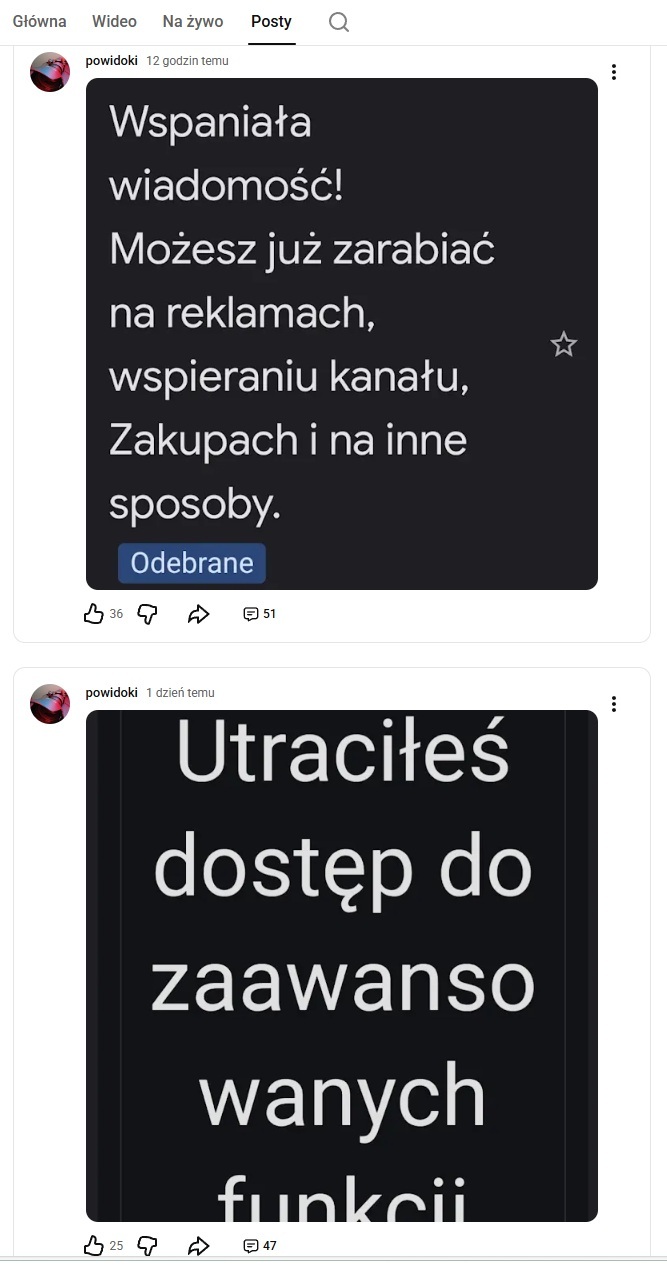Click powidoki avatar on the second post
The image size is (667, 1266).
[50, 704]
